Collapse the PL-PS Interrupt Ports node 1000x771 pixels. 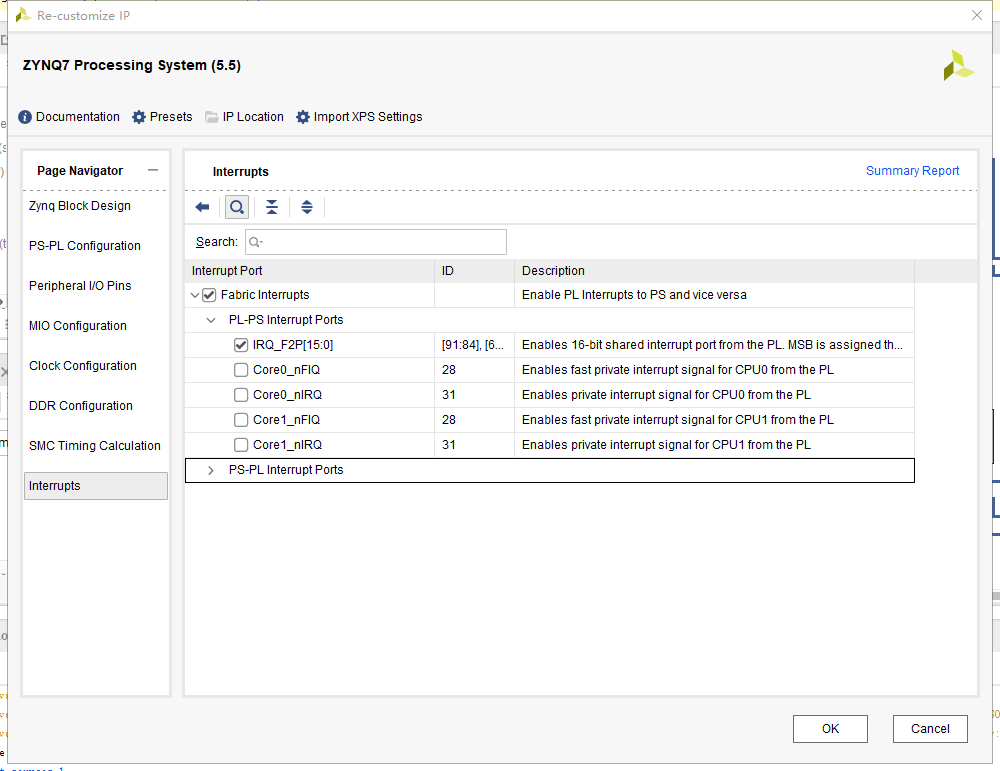point(210,320)
